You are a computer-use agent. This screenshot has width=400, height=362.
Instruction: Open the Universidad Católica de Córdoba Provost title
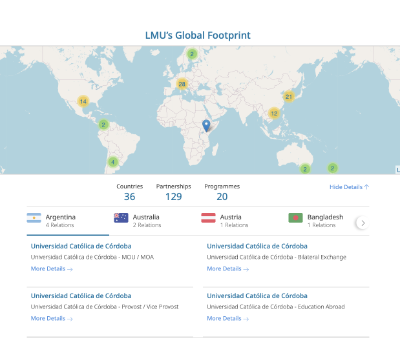81,296
